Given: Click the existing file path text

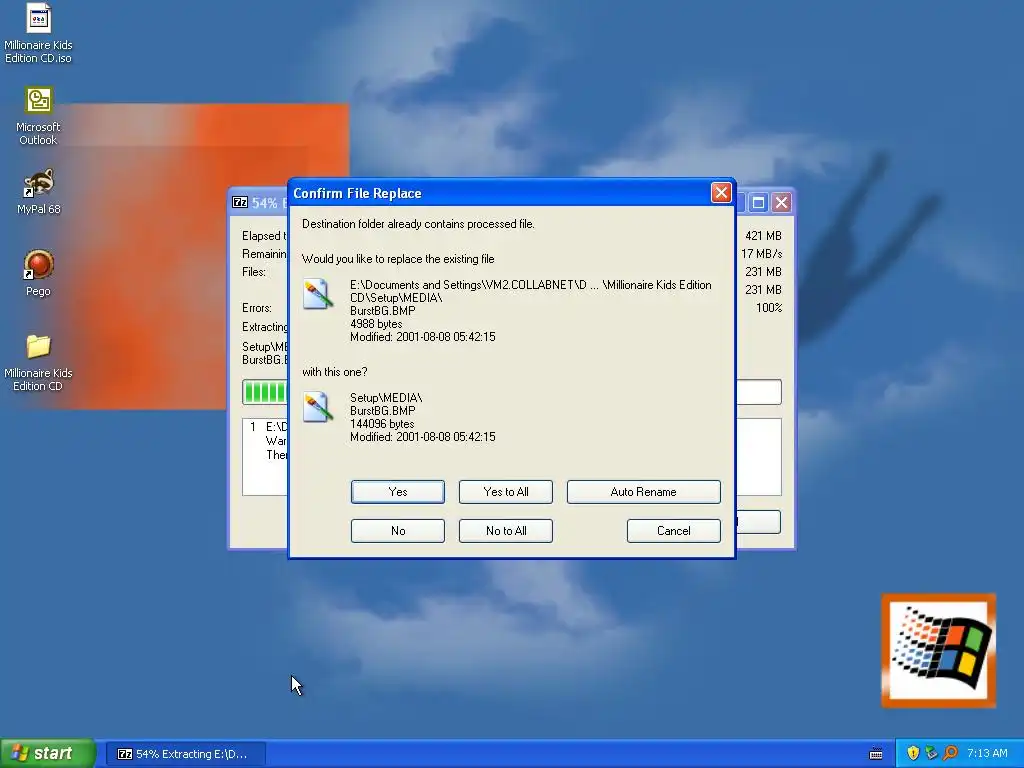Looking at the screenshot, I should 530,291.
